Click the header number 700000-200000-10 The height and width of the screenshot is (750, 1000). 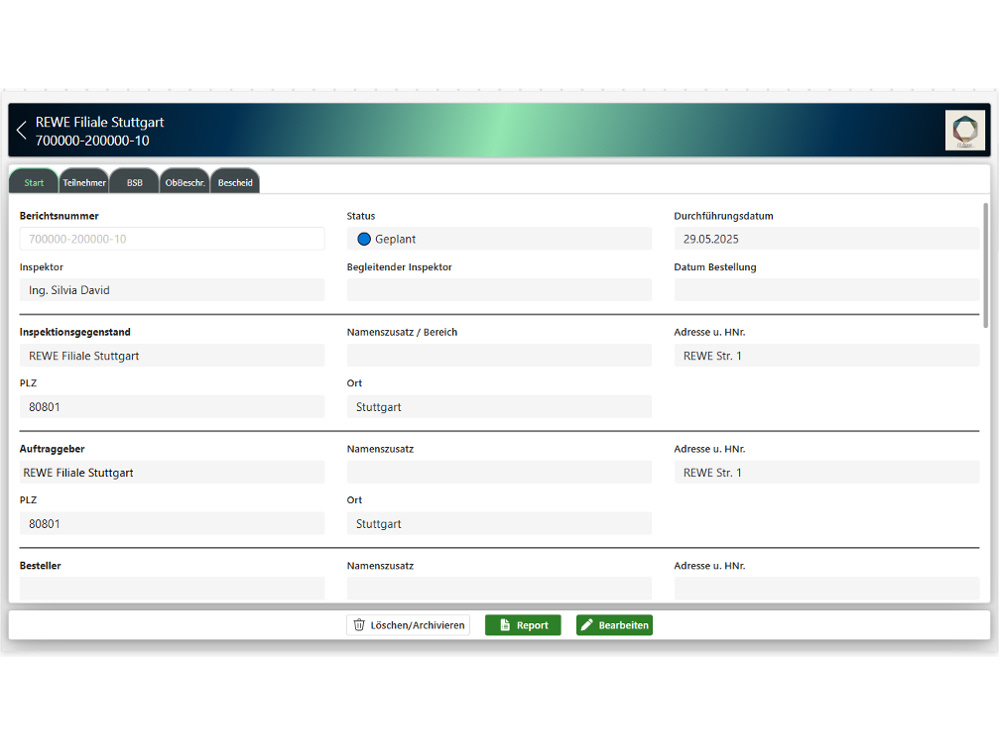tap(92, 140)
